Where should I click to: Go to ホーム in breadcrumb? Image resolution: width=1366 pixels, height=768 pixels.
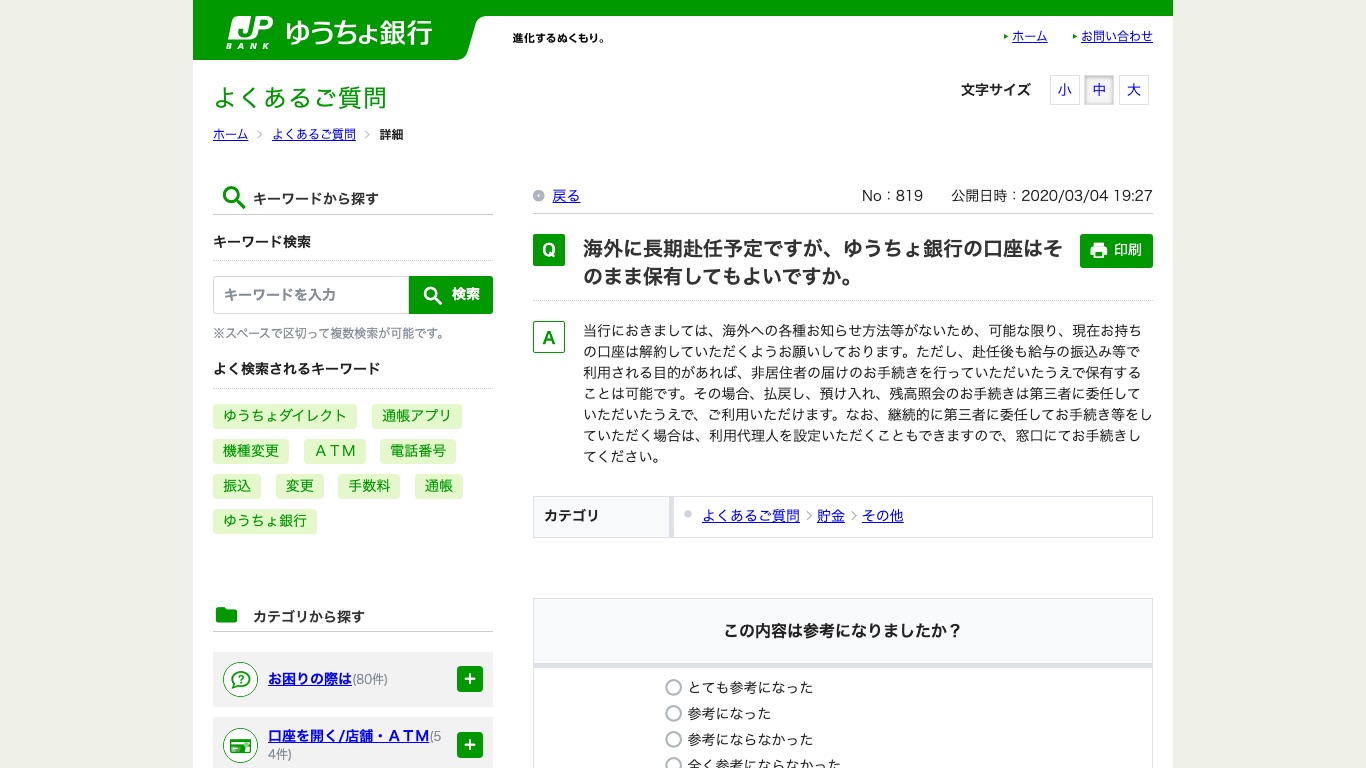[x=231, y=135]
